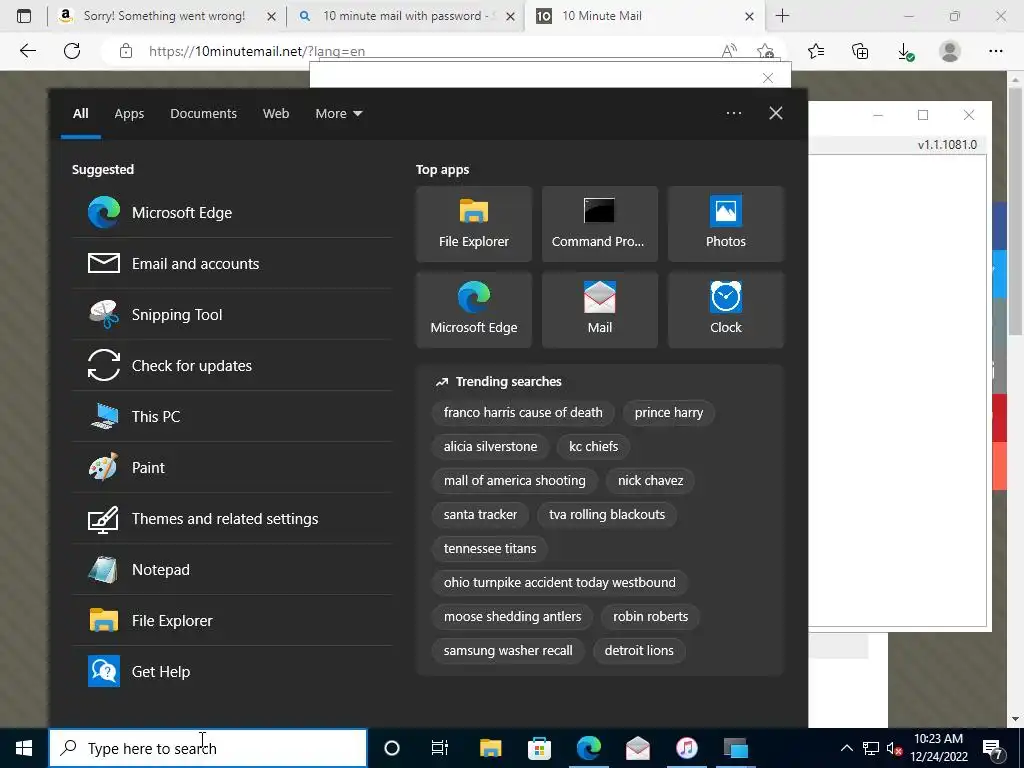
Task: Click the Edge downloads icon
Action: coord(905,51)
